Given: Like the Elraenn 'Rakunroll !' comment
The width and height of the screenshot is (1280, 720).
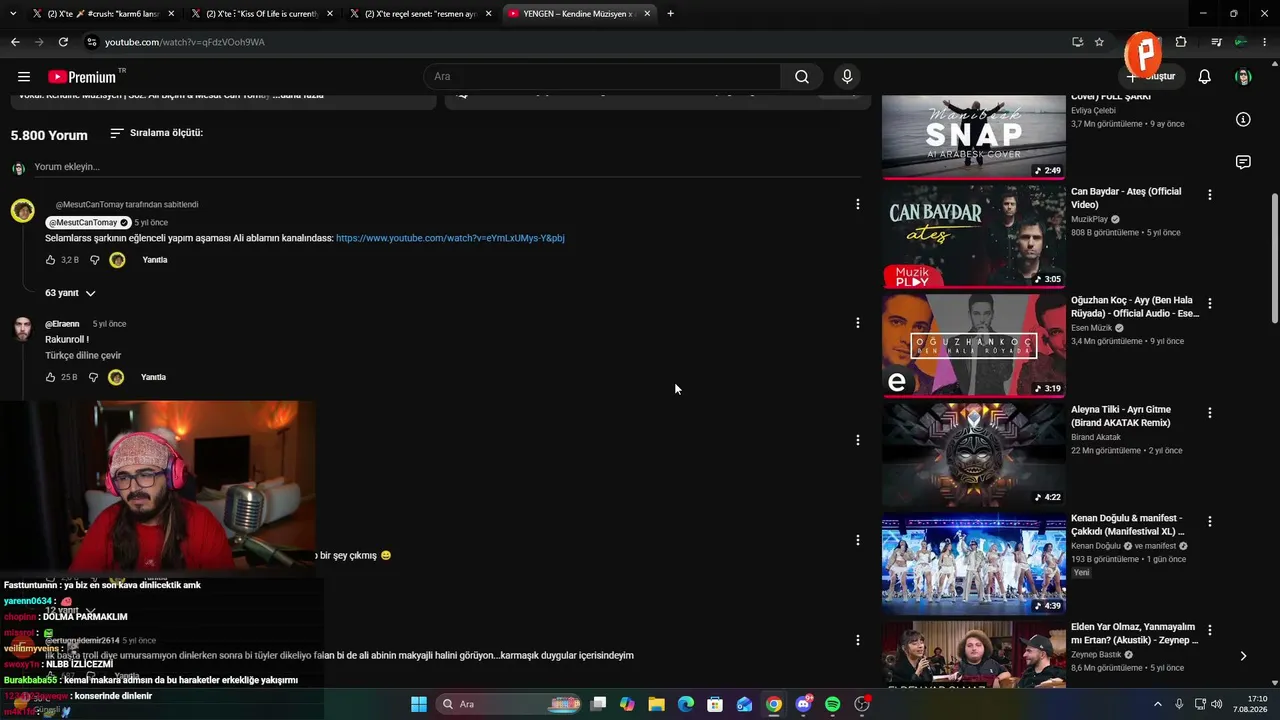Looking at the screenshot, I should pyautogui.click(x=50, y=377).
